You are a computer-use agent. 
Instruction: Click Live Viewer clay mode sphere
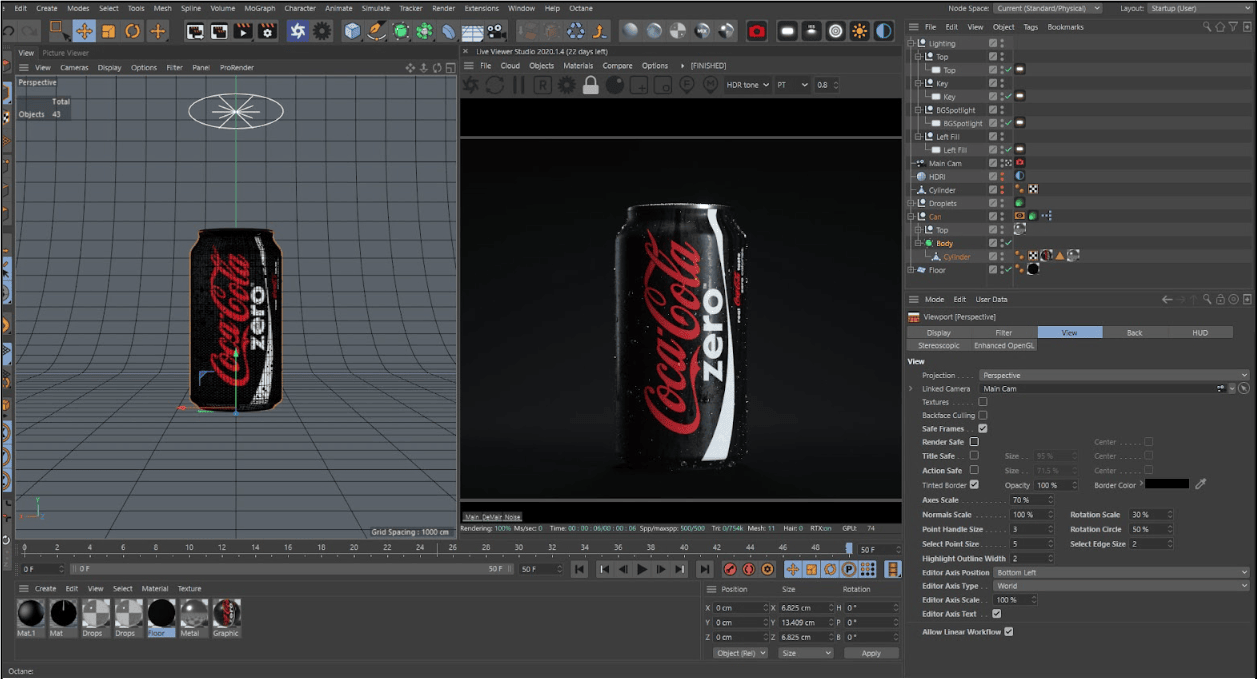[x=615, y=85]
